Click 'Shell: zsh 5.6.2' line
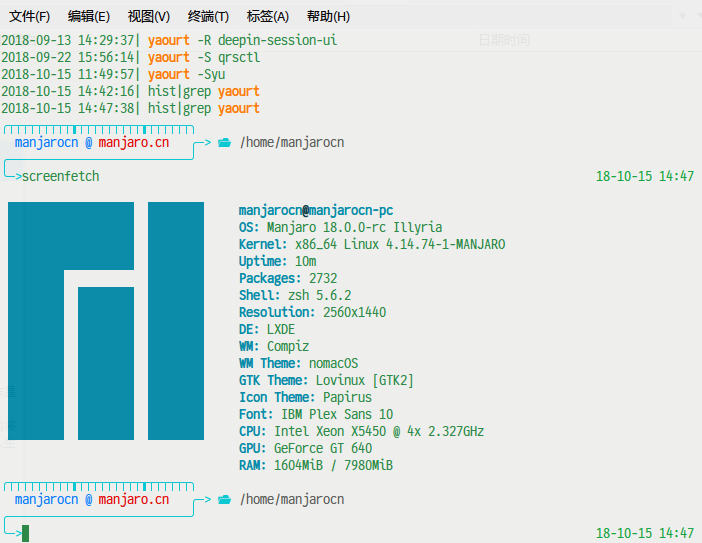The width and height of the screenshot is (702, 543). coord(295,295)
